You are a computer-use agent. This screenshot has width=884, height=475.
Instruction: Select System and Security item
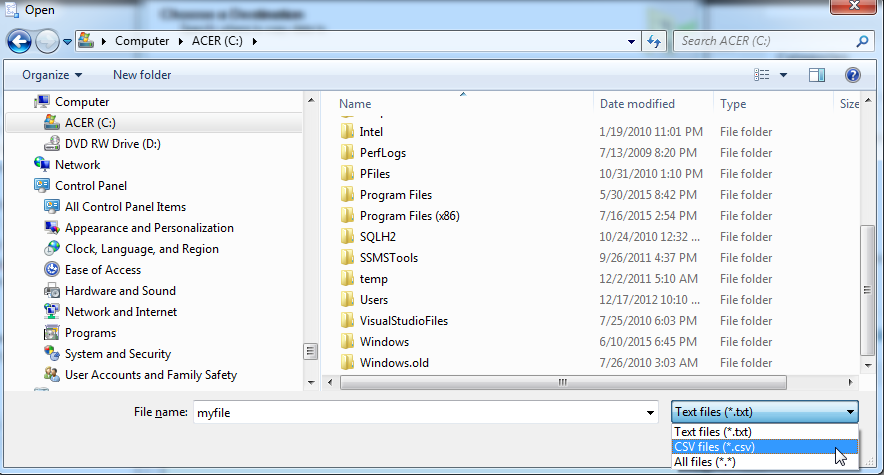coord(117,354)
